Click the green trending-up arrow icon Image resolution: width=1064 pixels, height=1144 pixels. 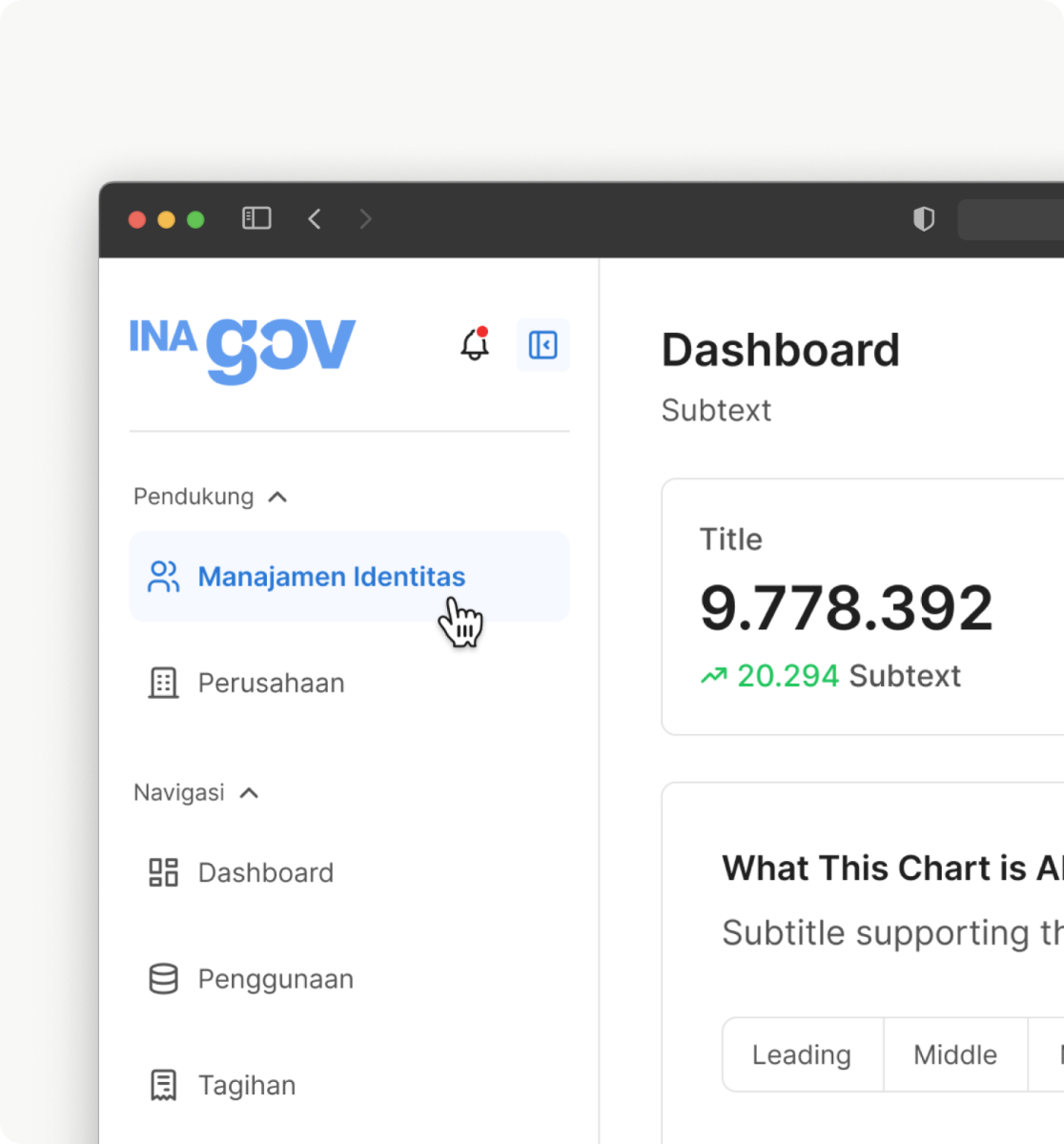713,676
